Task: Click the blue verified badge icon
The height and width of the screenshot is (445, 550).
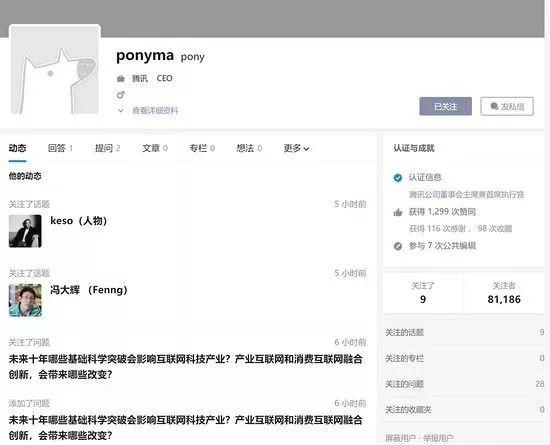Action: (x=397, y=178)
